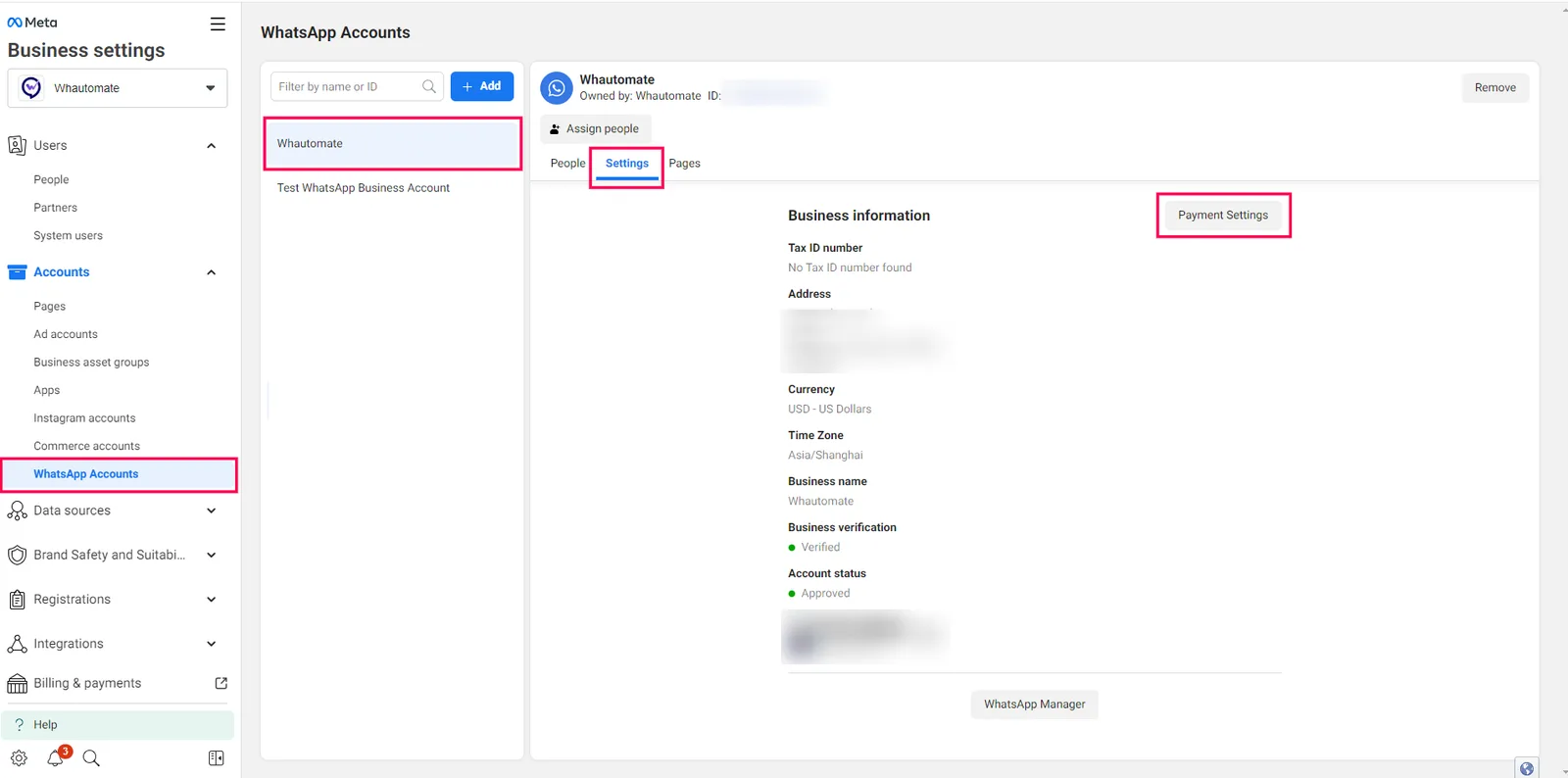Click the Brand Safety shield icon
Viewport: 1568px width, 778px height.
[17, 555]
